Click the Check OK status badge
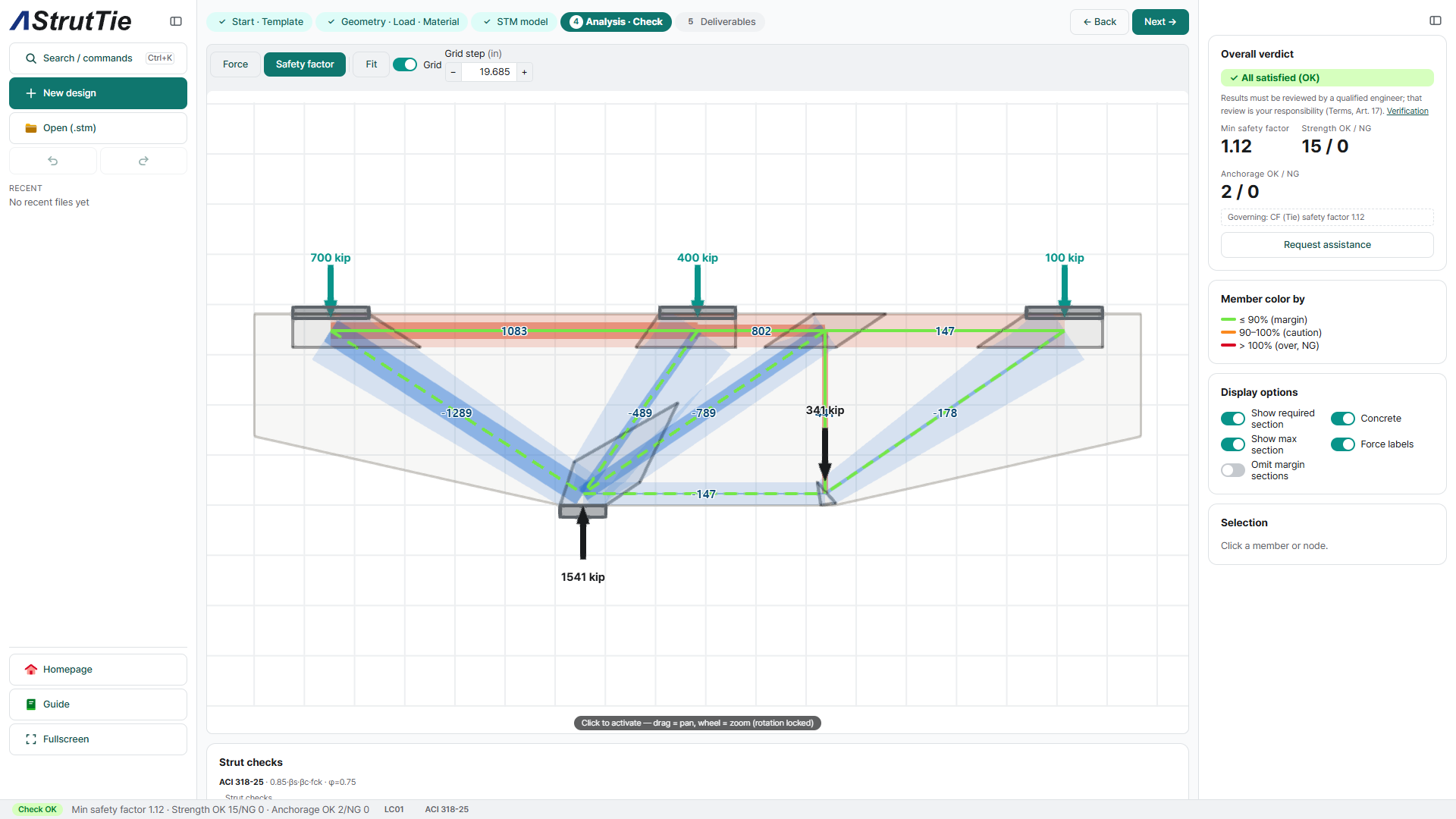 [37, 810]
